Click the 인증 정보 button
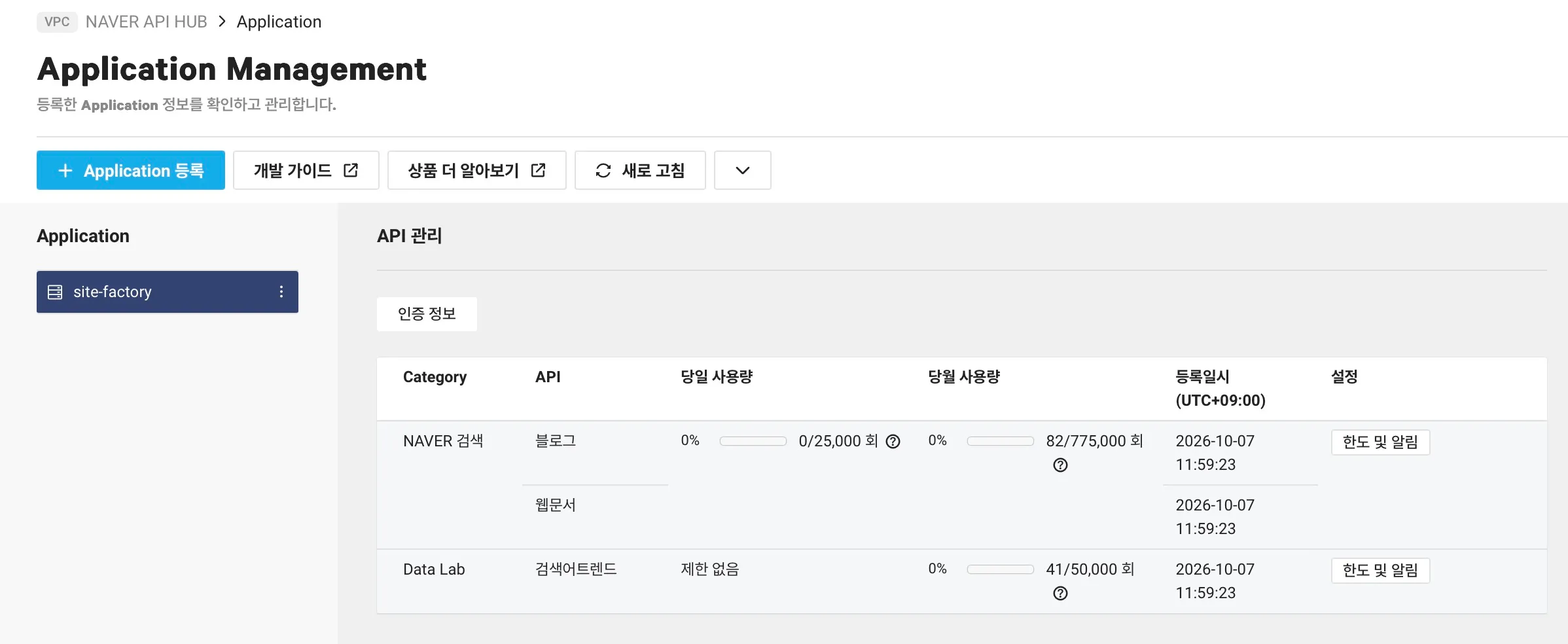Screen dimensions: 1568x644 (x=427, y=314)
